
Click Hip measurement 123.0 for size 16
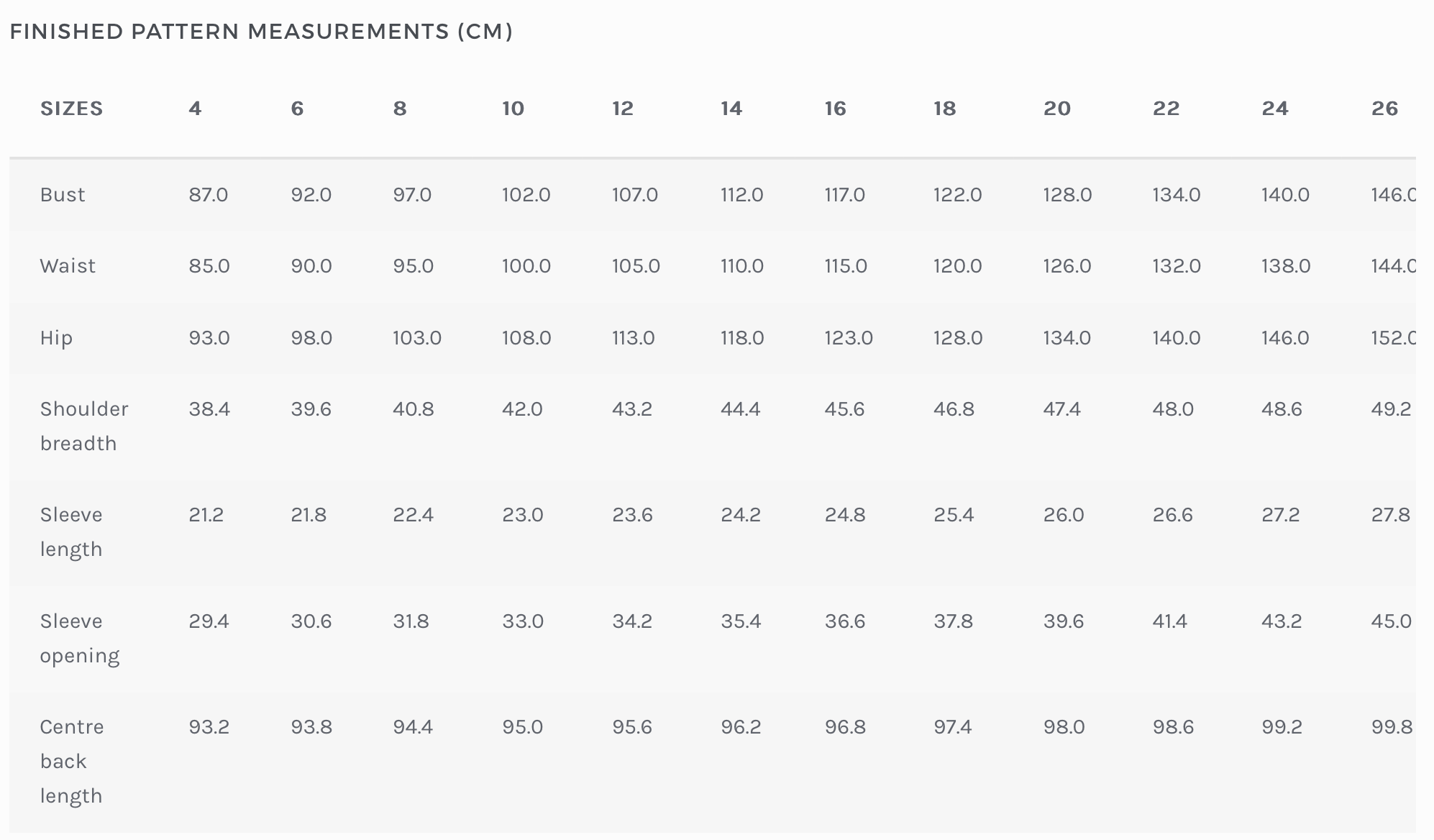[x=849, y=338]
